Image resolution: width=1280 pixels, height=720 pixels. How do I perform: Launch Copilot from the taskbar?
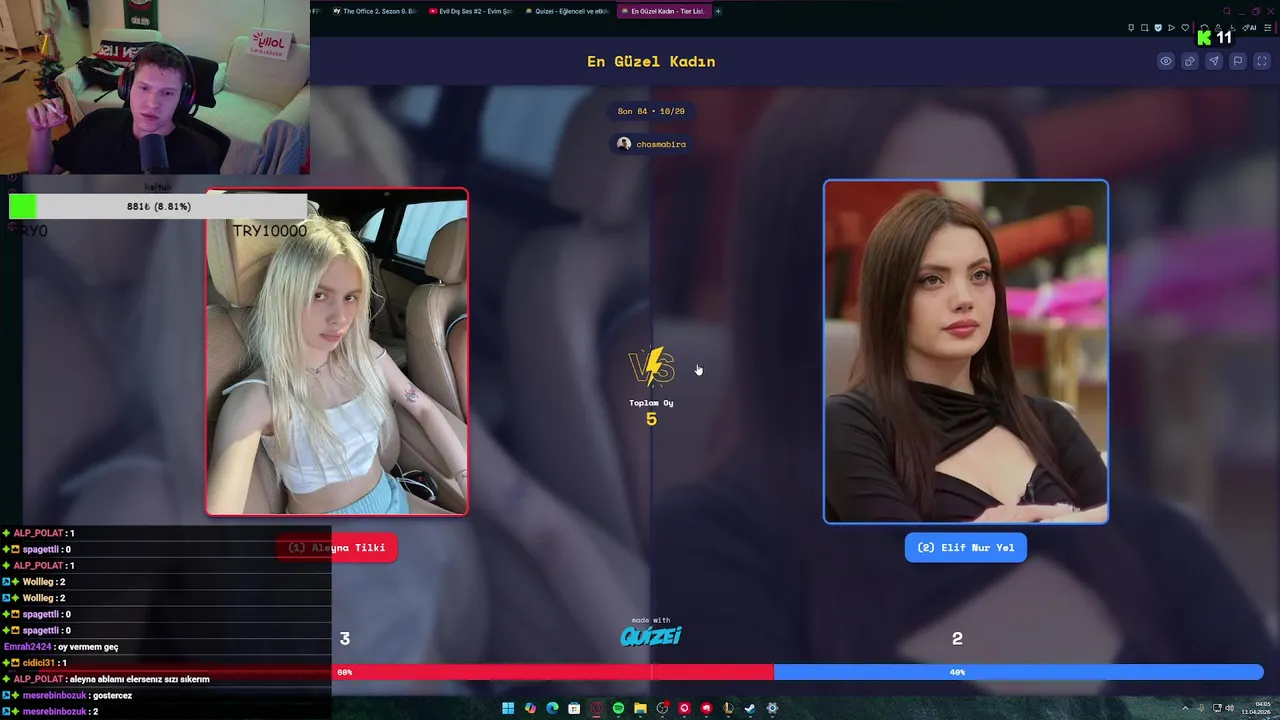coord(530,708)
